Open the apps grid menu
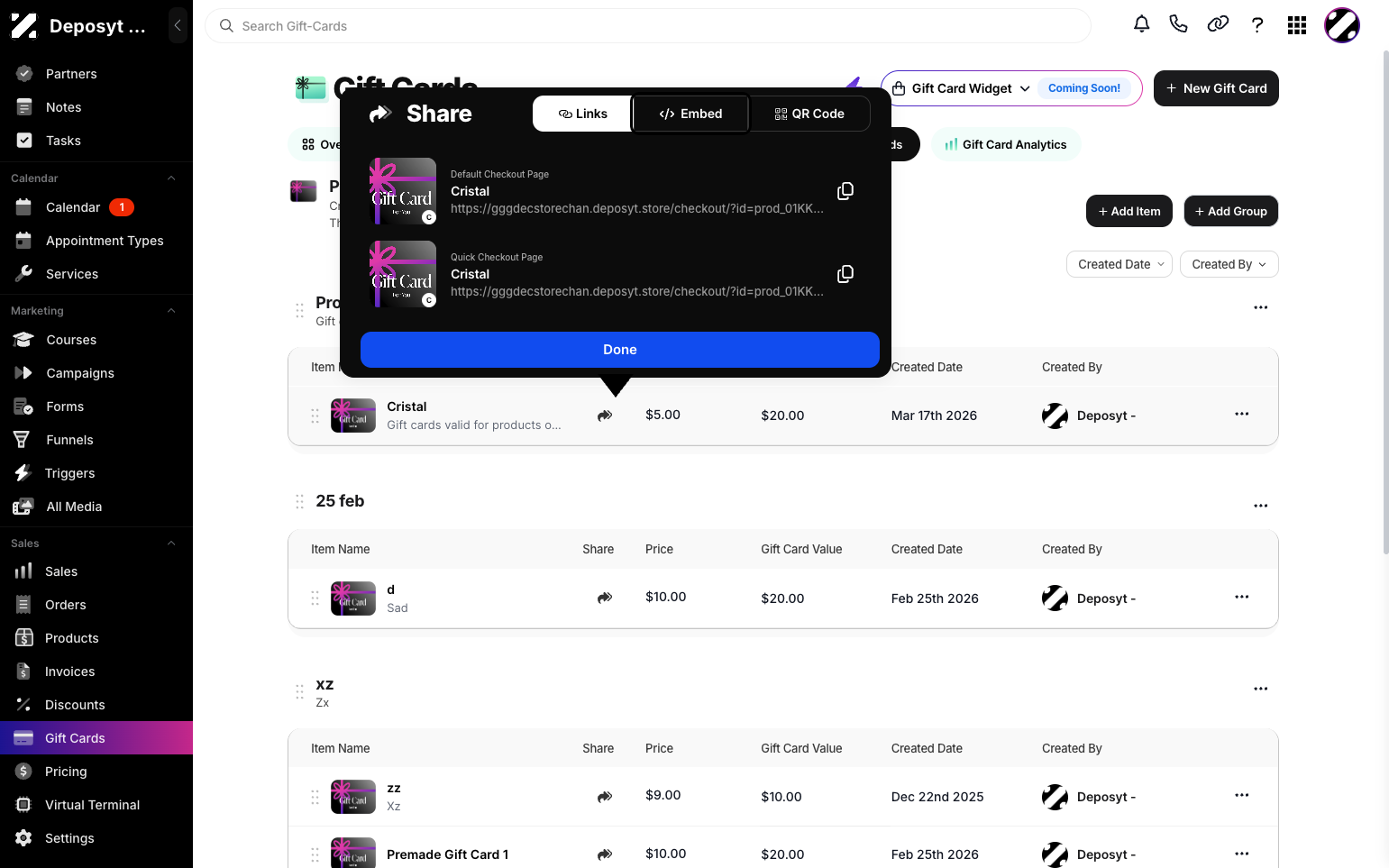The height and width of the screenshot is (868, 1389). pos(1297,25)
